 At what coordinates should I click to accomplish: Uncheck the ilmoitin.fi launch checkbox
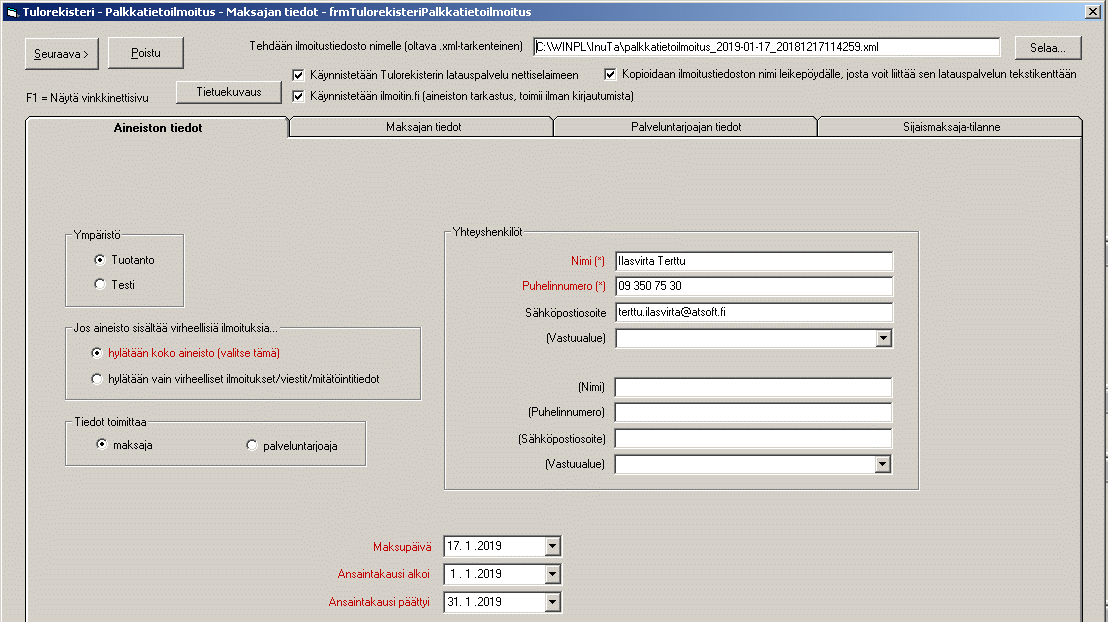pyautogui.click(x=299, y=96)
